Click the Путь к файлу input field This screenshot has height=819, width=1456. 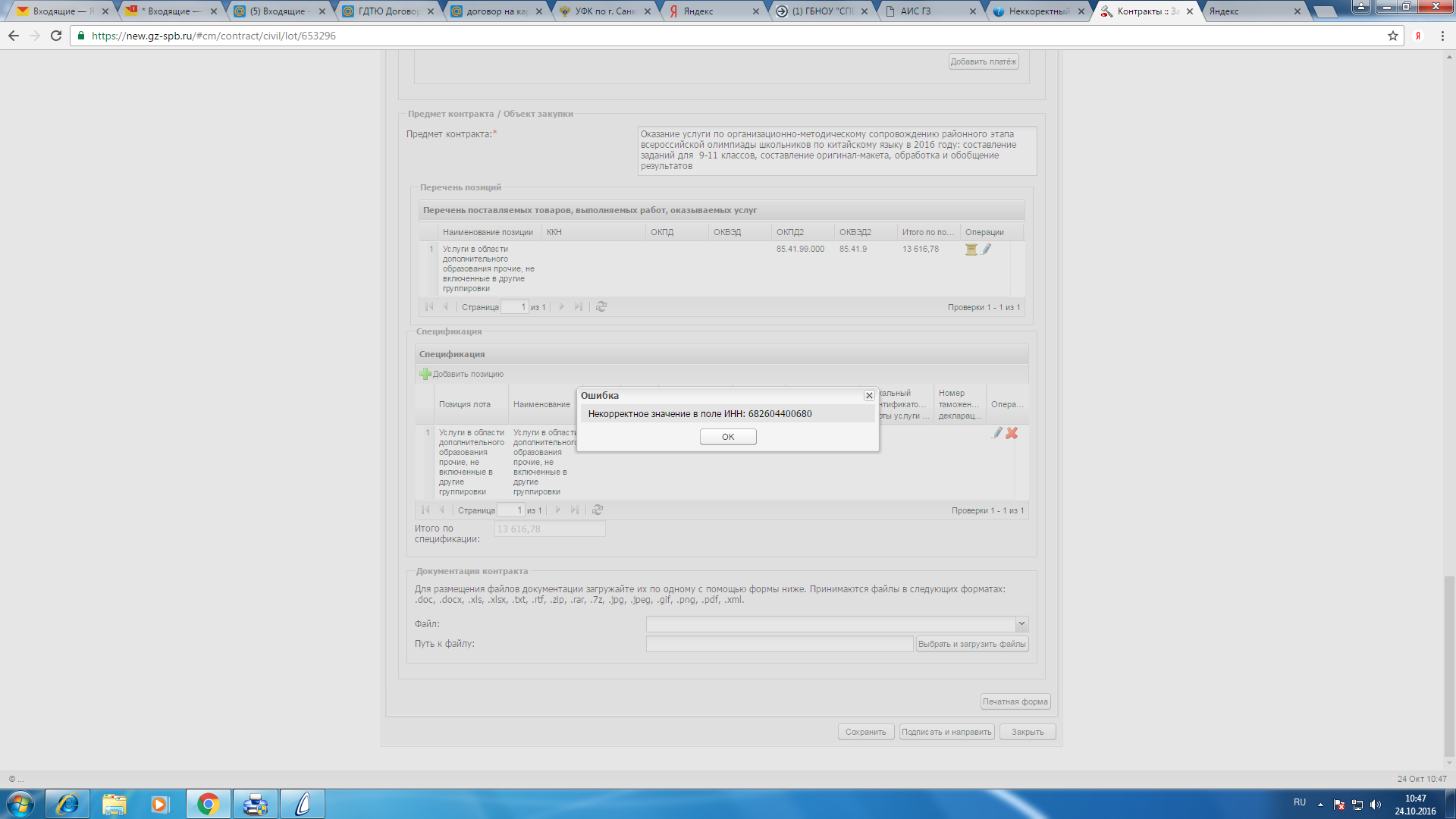pos(779,644)
